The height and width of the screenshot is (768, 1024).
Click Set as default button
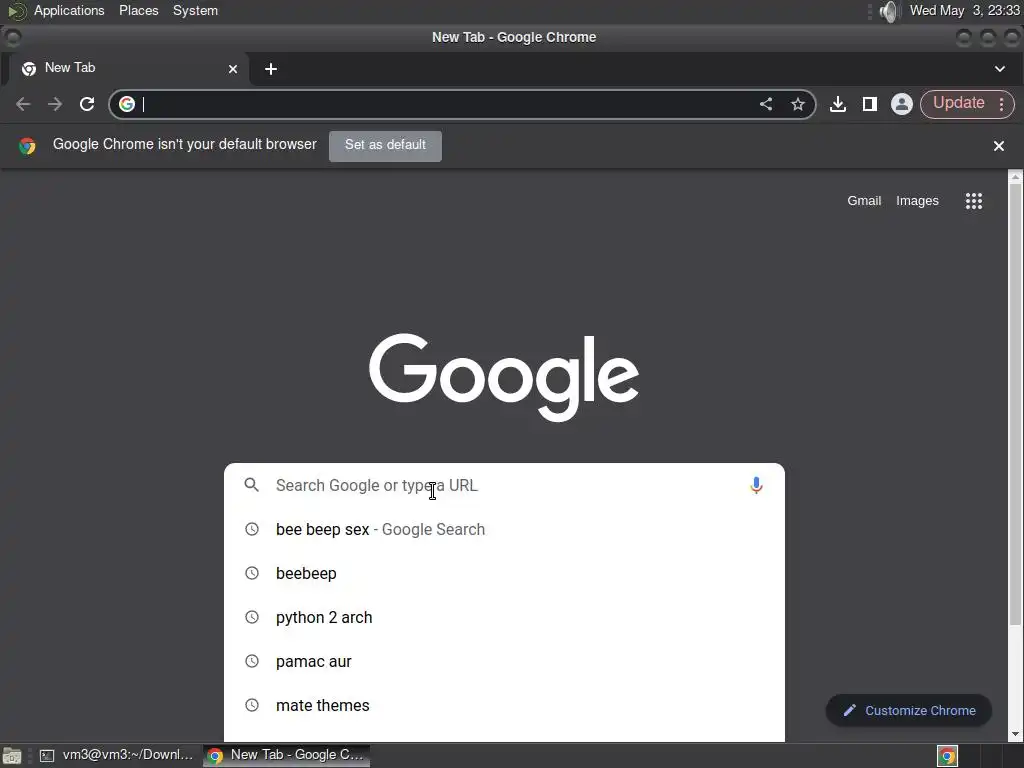click(x=385, y=146)
